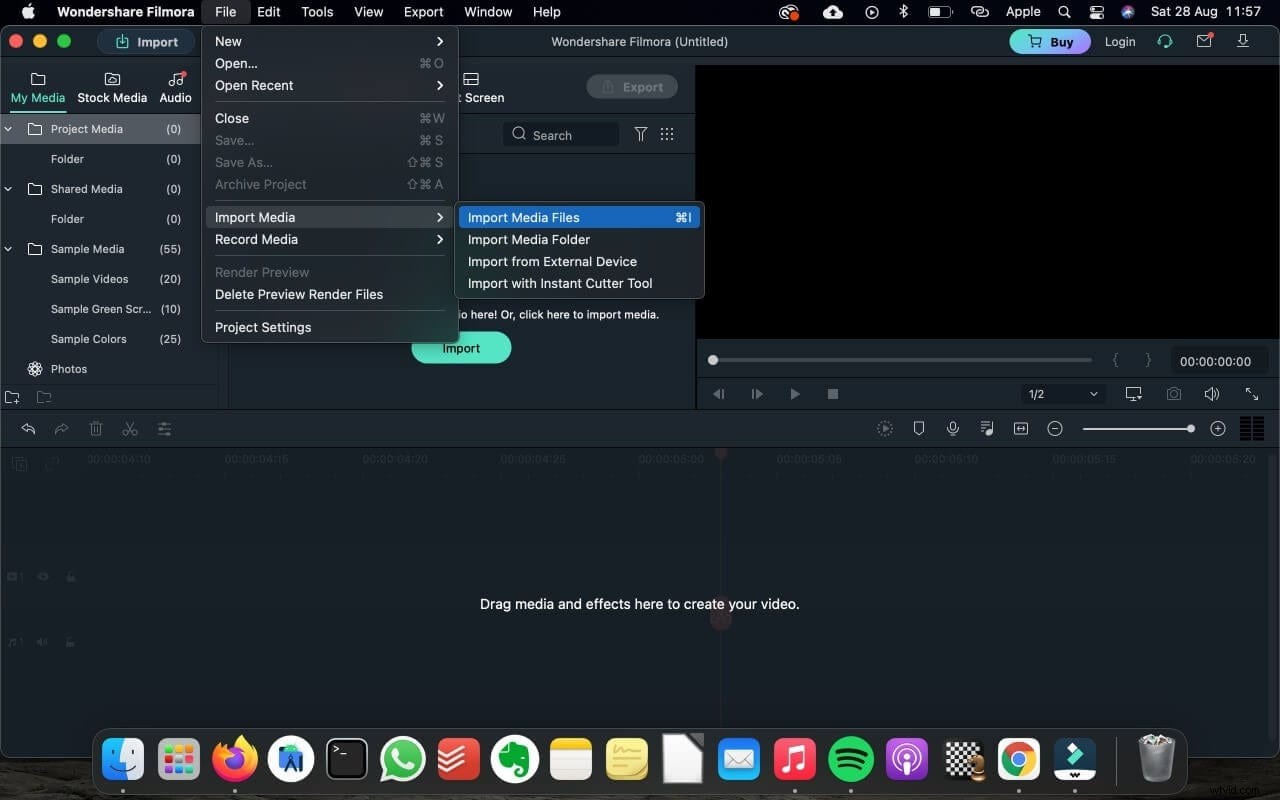Switch media library to grid view

coord(667,134)
